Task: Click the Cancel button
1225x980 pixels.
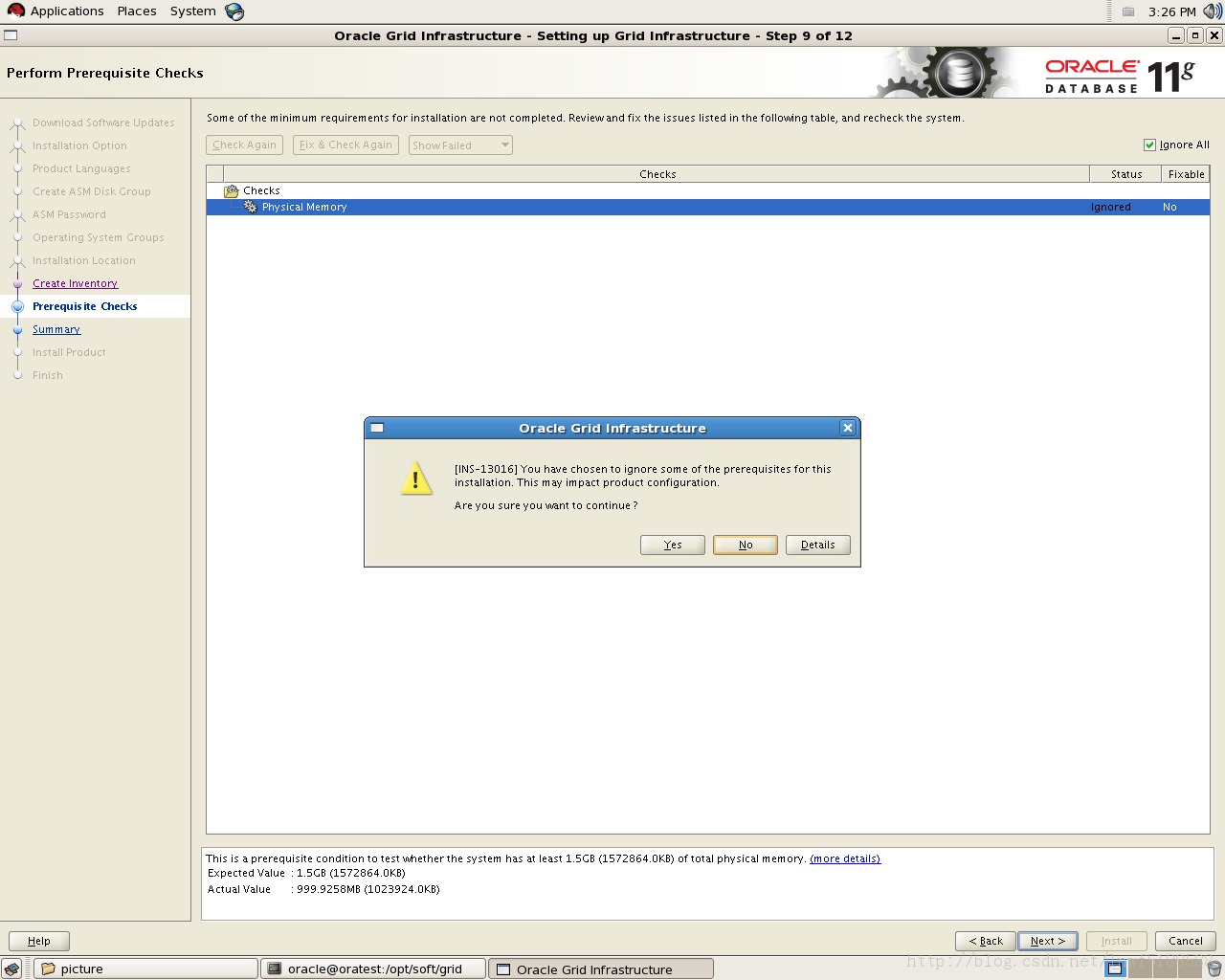Action: click(x=1186, y=941)
